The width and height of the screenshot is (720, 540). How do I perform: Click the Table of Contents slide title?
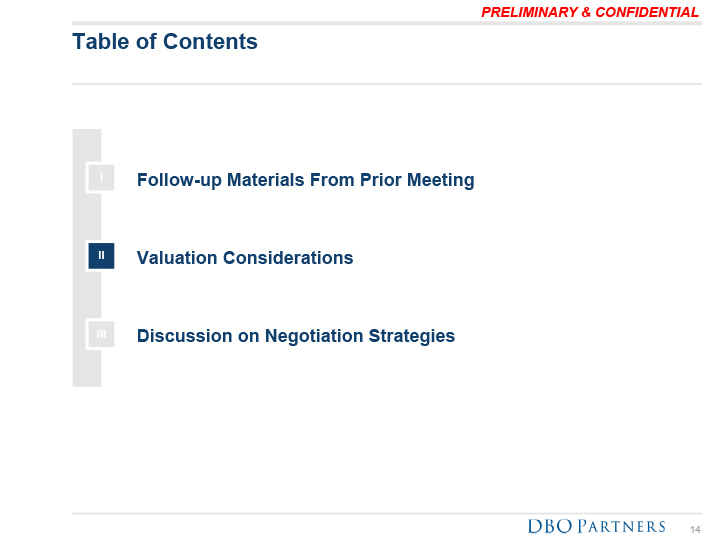click(x=165, y=42)
